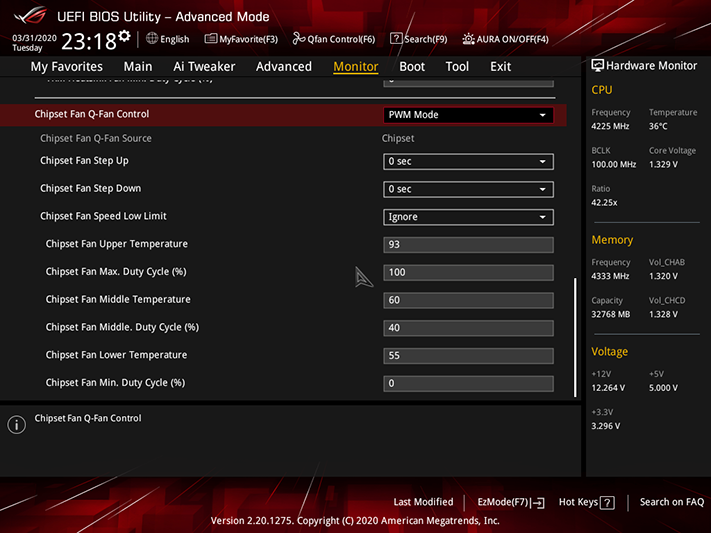Open Hot Keys help
The height and width of the screenshot is (533, 711).
tap(586, 503)
